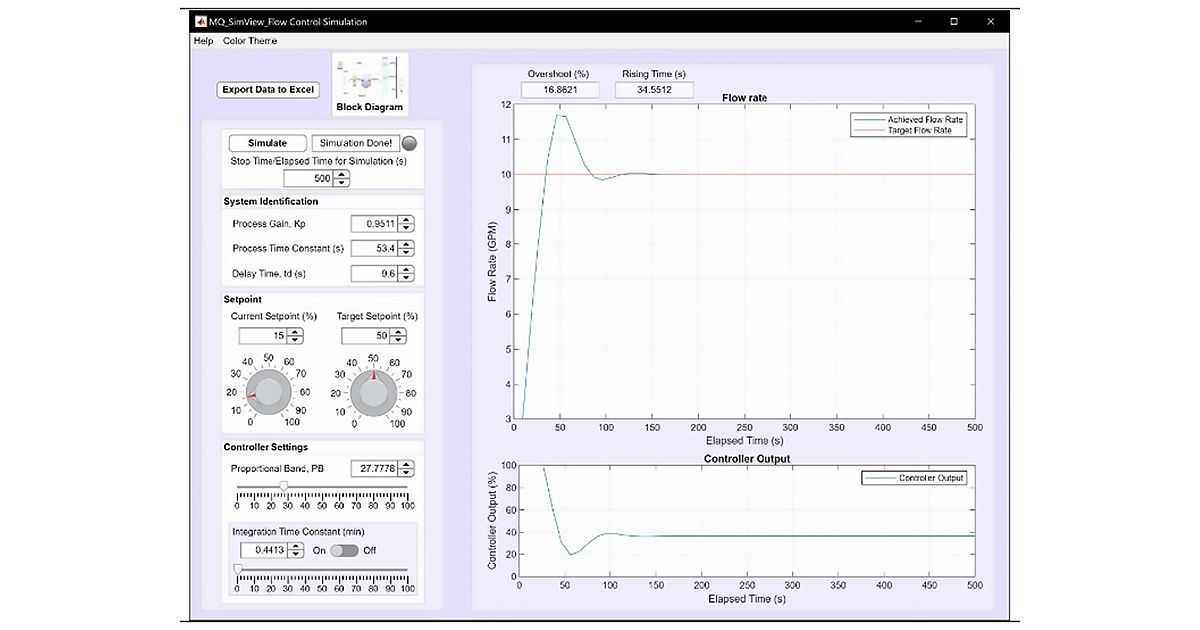The height and width of the screenshot is (630, 1200).
Task: Click the Overshoot percentage field
Action: tap(560, 88)
